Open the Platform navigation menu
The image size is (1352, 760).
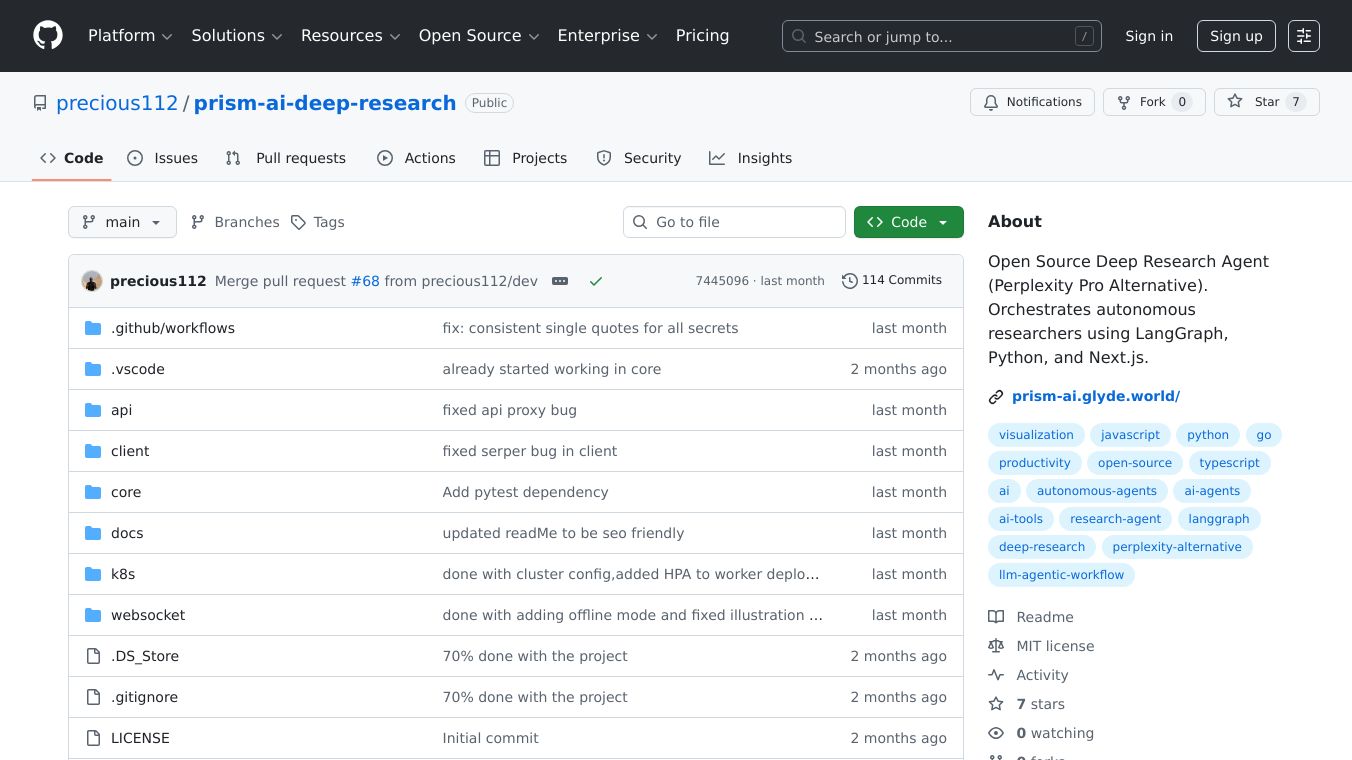130,36
